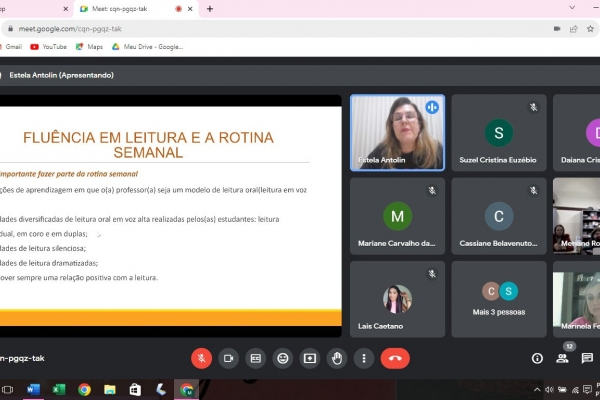Open the YouTube bookmark
The width and height of the screenshot is (600, 400).
point(48,46)
